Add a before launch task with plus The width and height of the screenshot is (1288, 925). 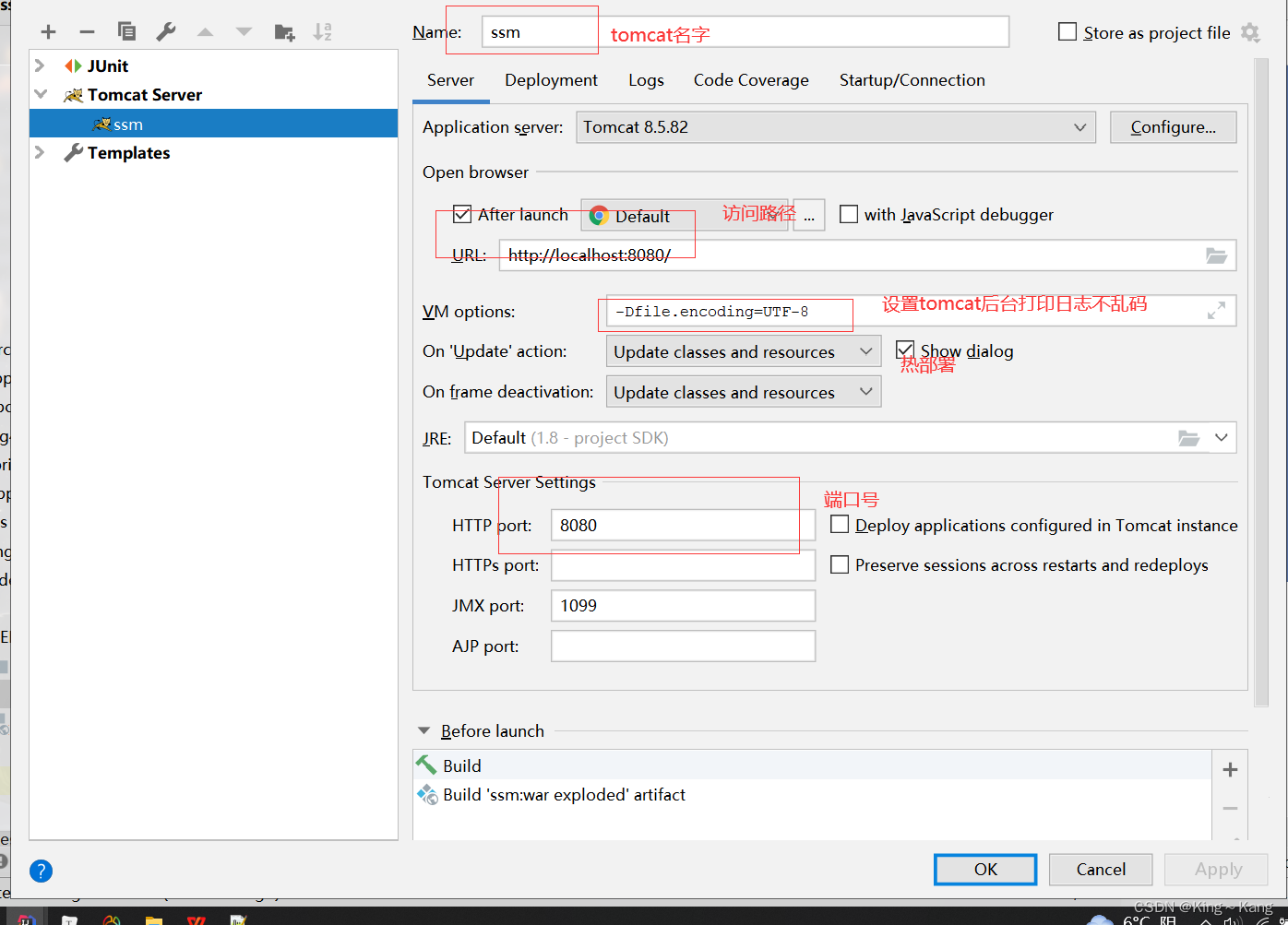1230,769
